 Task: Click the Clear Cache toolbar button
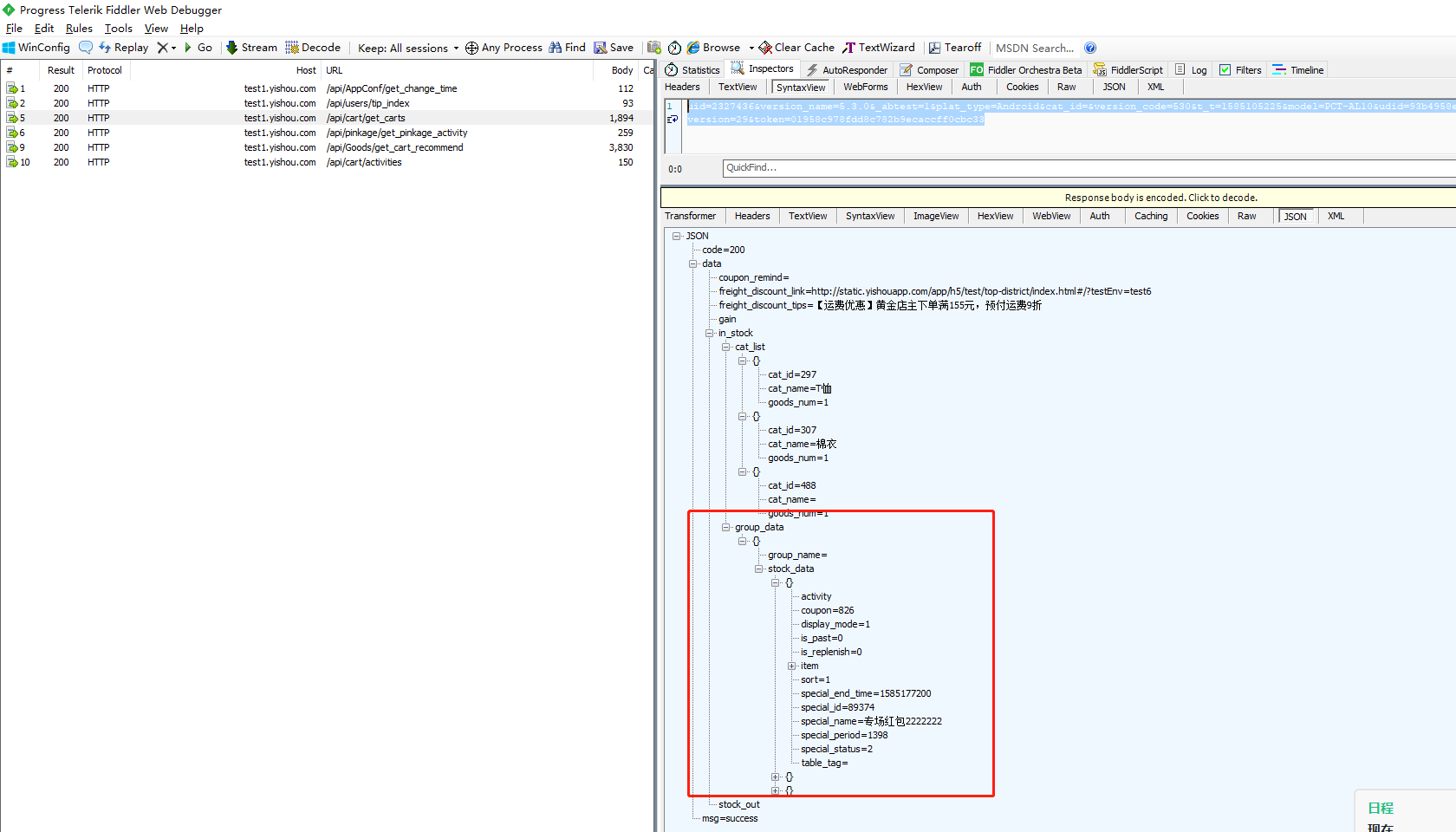[x=796, y=48]
